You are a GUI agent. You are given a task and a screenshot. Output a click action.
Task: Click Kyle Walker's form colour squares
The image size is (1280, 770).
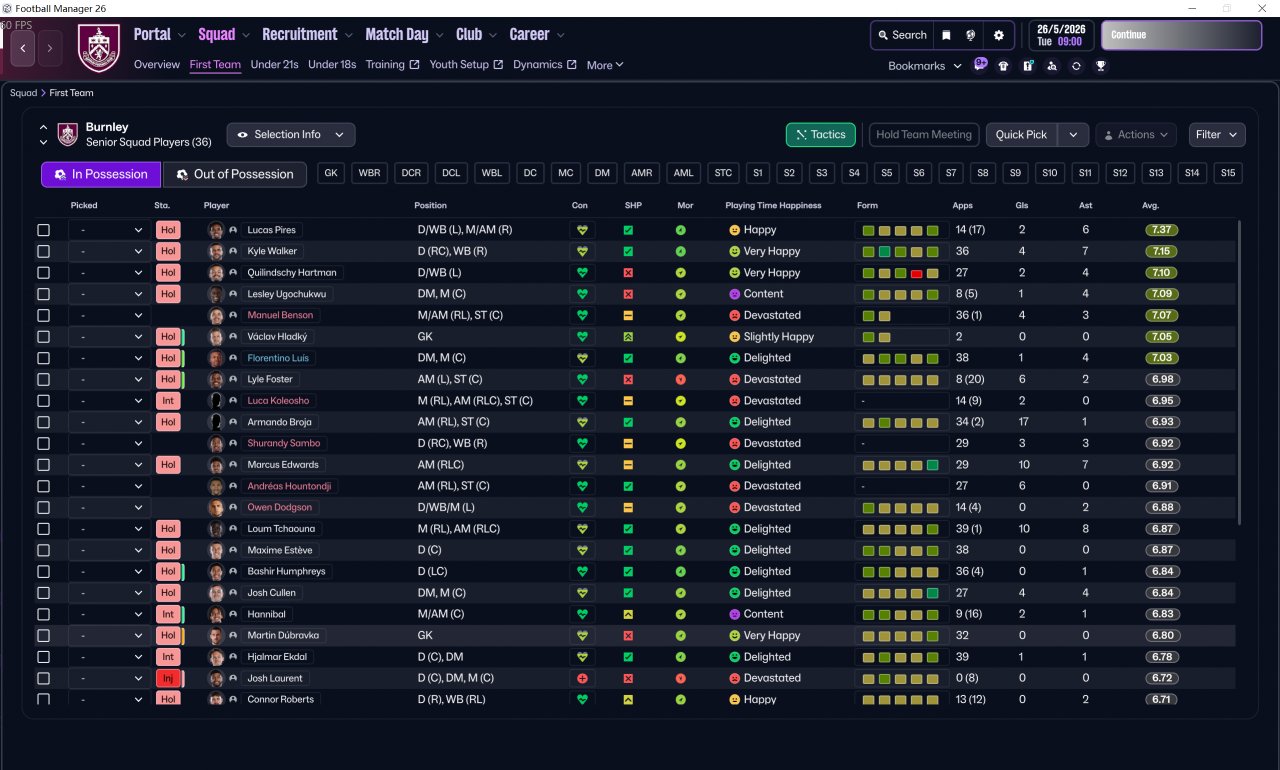pyautogui.click(x=900, y=252)
